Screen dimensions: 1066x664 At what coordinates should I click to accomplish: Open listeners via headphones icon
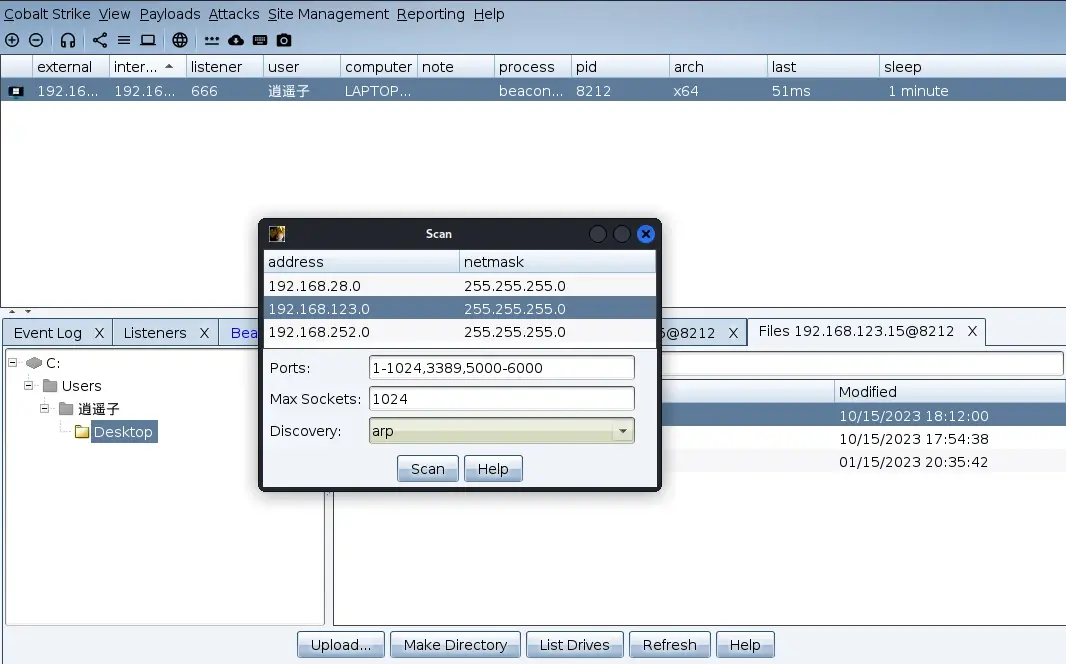tap(67, 40)
